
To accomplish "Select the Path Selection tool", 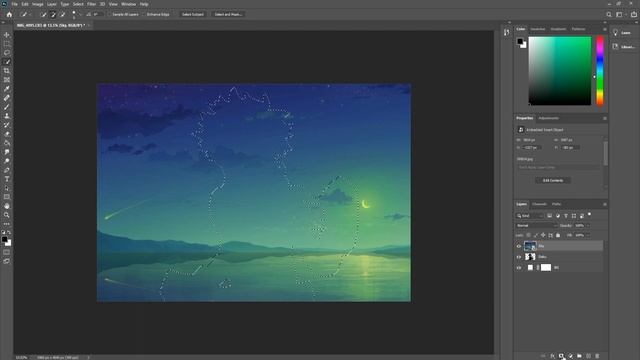I will point(7,188).
